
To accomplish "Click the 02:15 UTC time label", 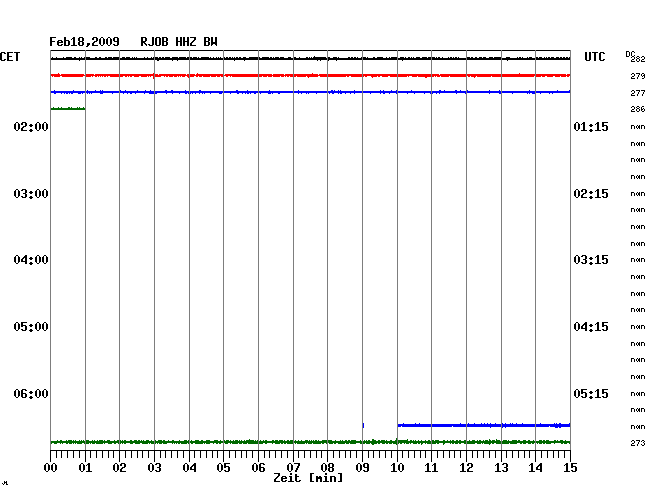I will [591, 194].
